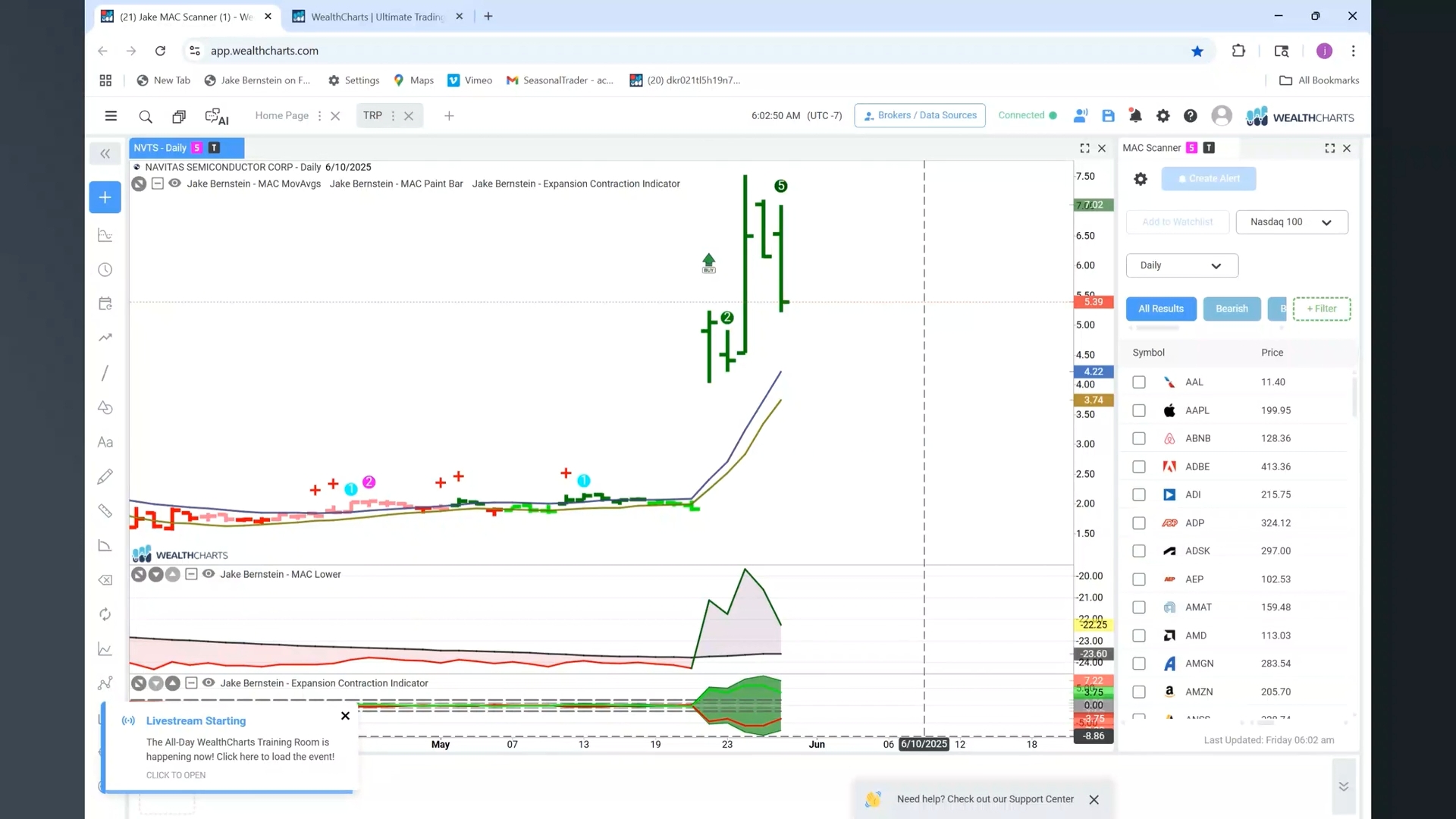The image size is (1456, 819).
Task: Click Add to Watchlist button
Action: pyautogui.click(x=1177, y=222)
